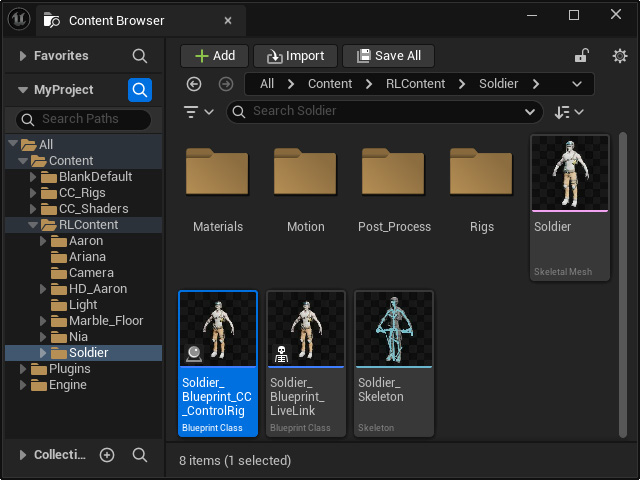Select the Content Browser tab
The width and height of the screenshot is (640, 480).
pos(141,20)
